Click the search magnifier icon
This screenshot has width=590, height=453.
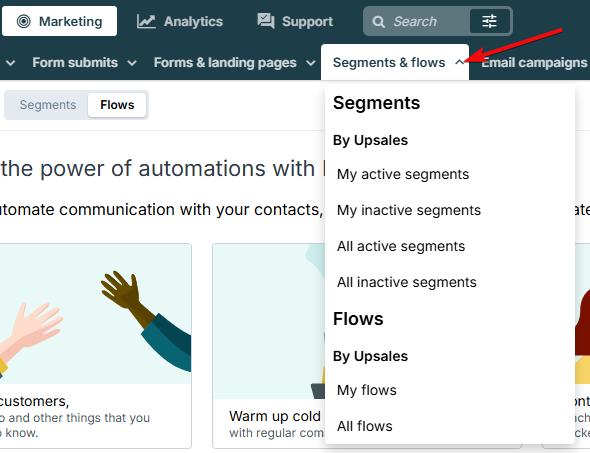coord(379,21)
